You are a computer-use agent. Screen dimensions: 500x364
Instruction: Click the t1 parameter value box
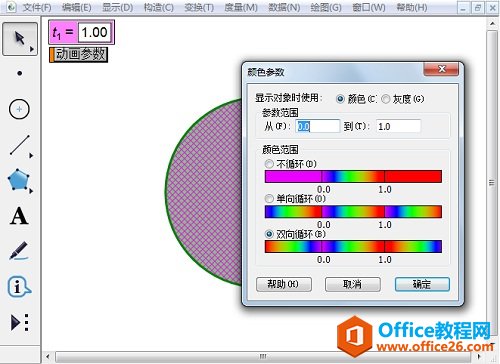95,32
